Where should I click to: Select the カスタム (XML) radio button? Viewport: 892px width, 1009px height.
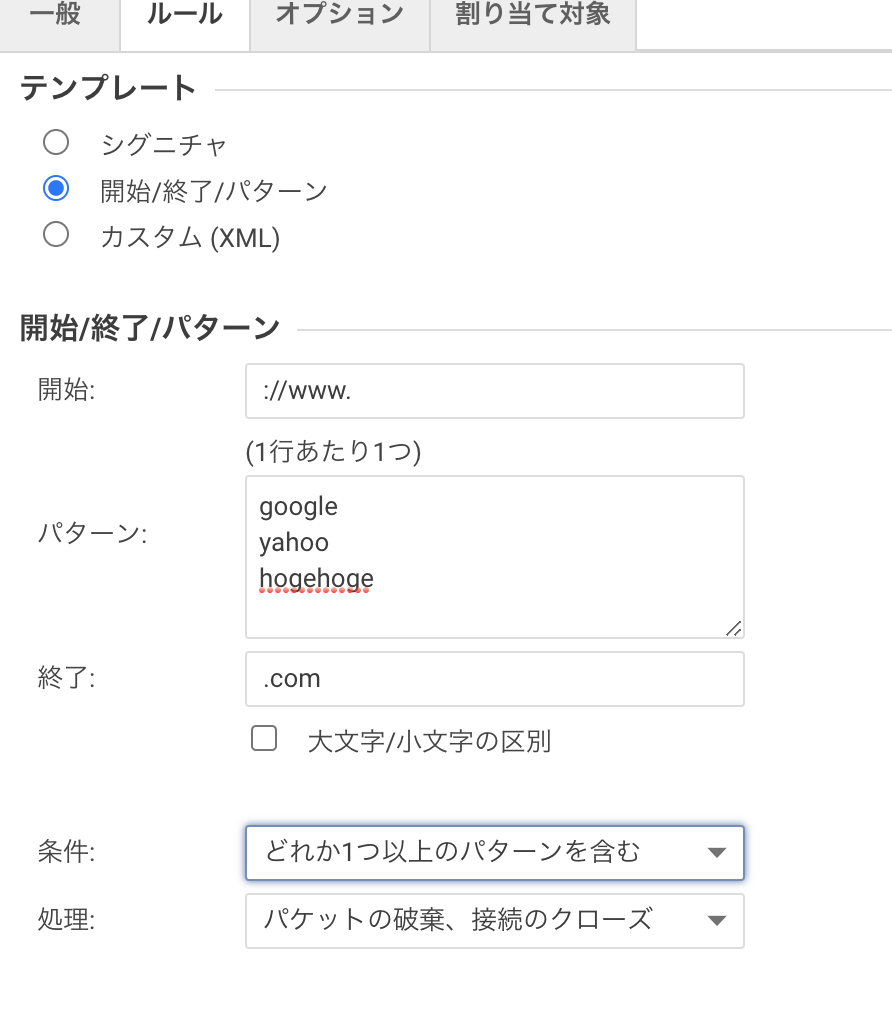coord(56,237)
